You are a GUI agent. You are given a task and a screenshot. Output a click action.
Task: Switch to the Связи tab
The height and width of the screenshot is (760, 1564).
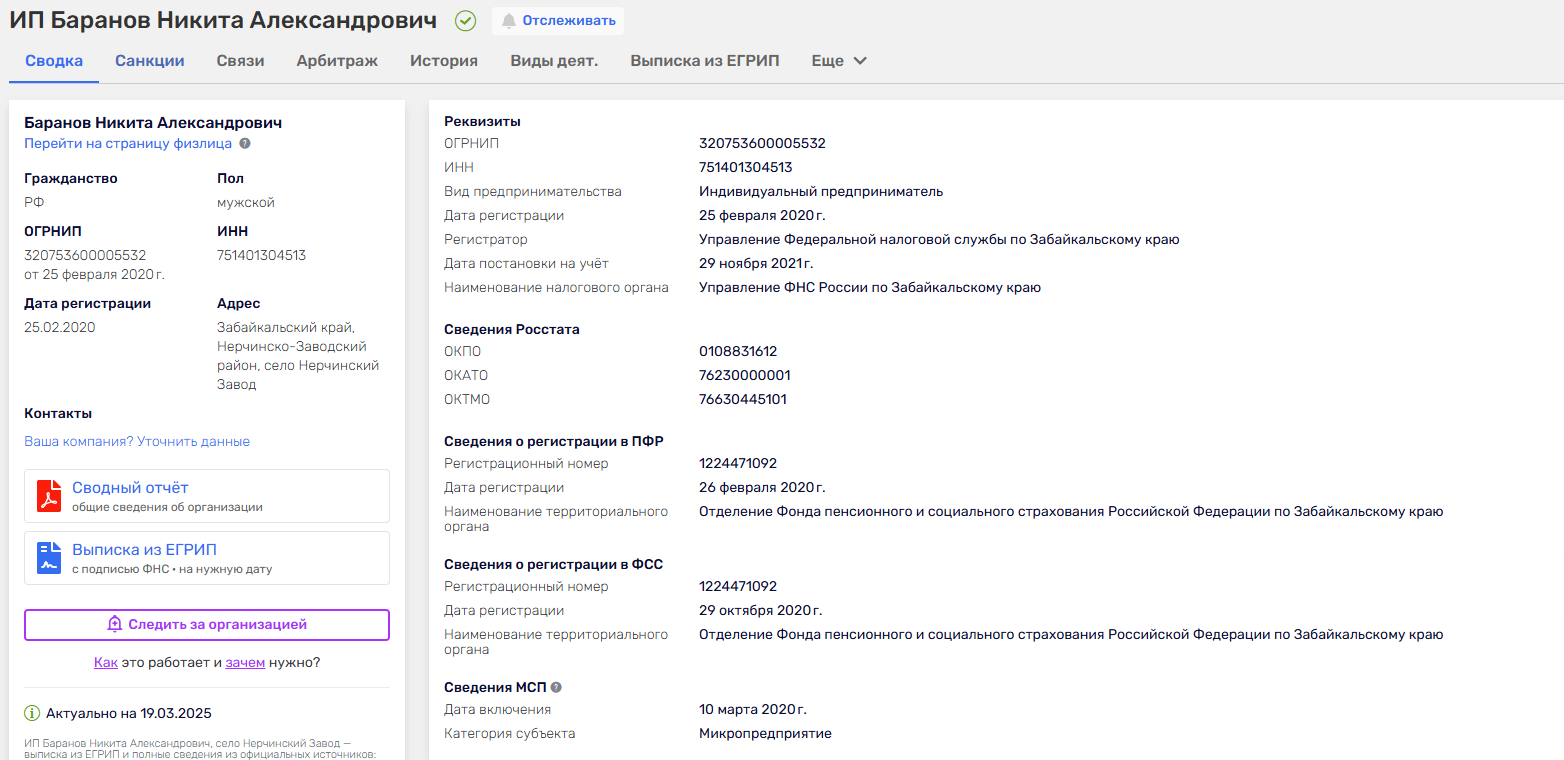click(x=240, y=61)
